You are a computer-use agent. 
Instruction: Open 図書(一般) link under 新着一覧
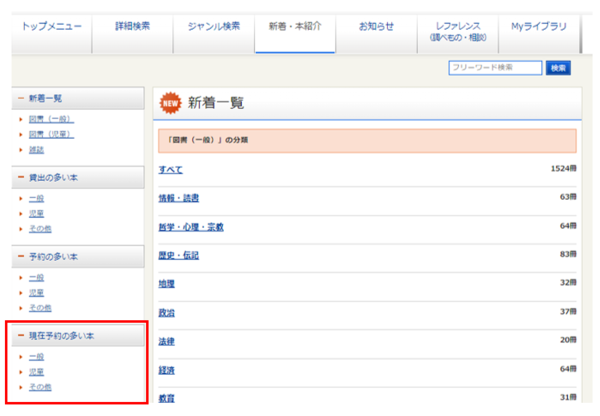click(x=51, y=119)
